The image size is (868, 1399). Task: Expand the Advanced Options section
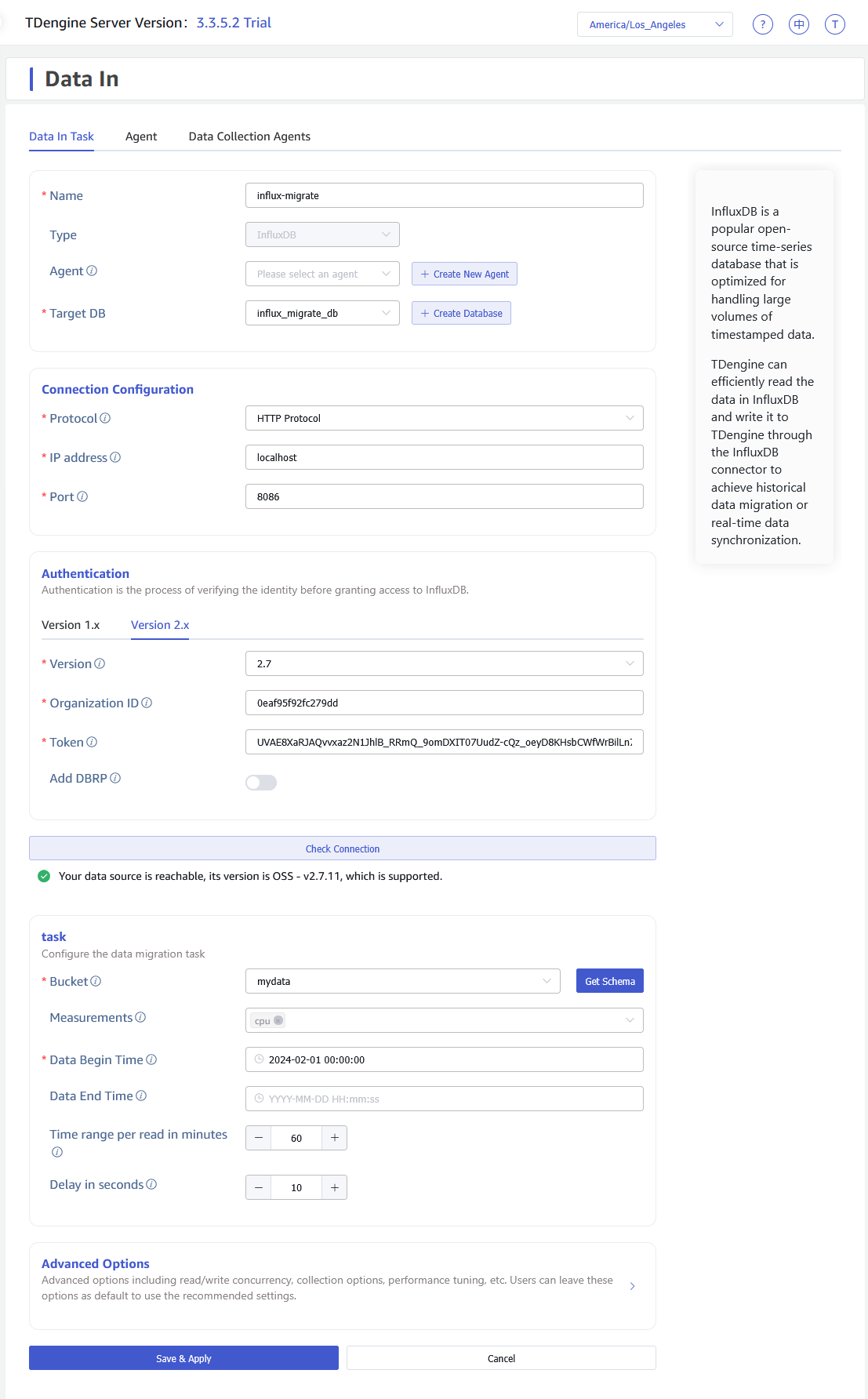point(632,1287)
